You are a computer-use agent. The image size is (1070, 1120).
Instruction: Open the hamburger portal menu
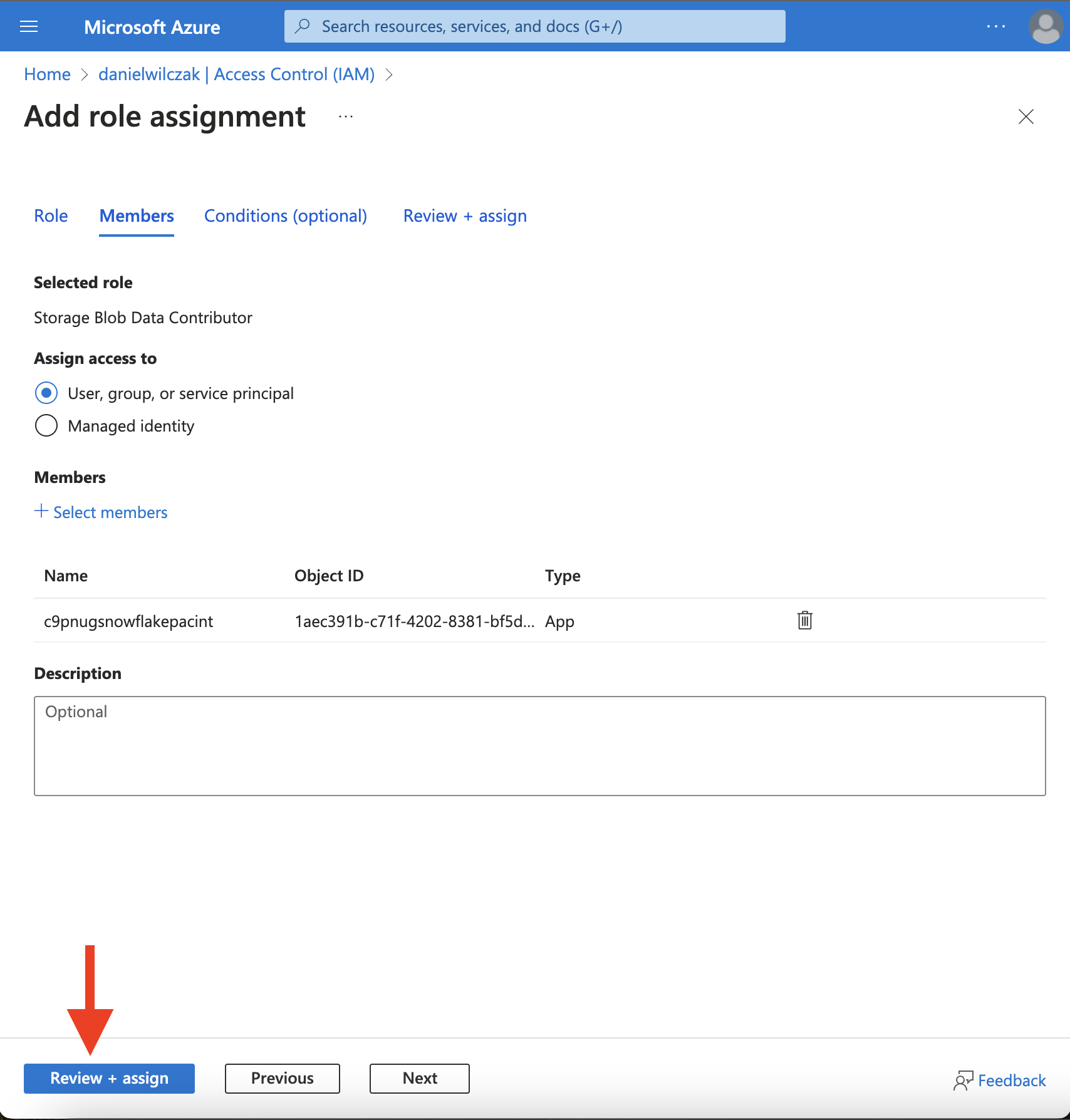point(29,26)
